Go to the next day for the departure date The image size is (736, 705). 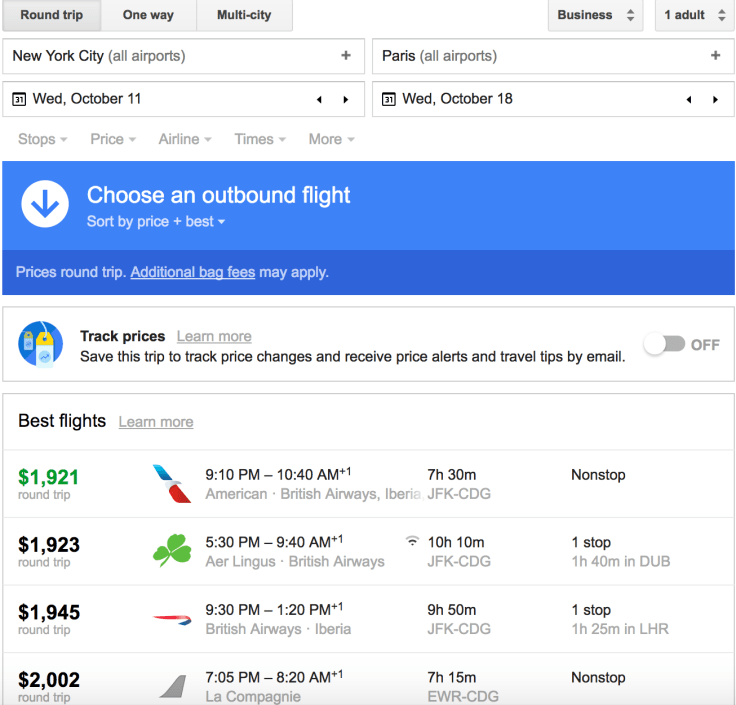tap(346, 99)
